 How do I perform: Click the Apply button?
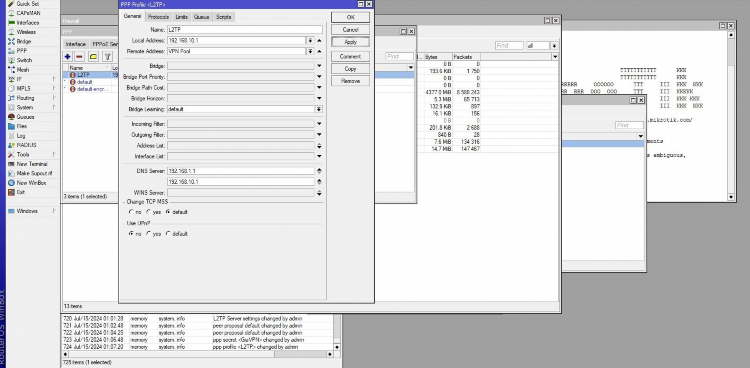[x=350, y=42]
